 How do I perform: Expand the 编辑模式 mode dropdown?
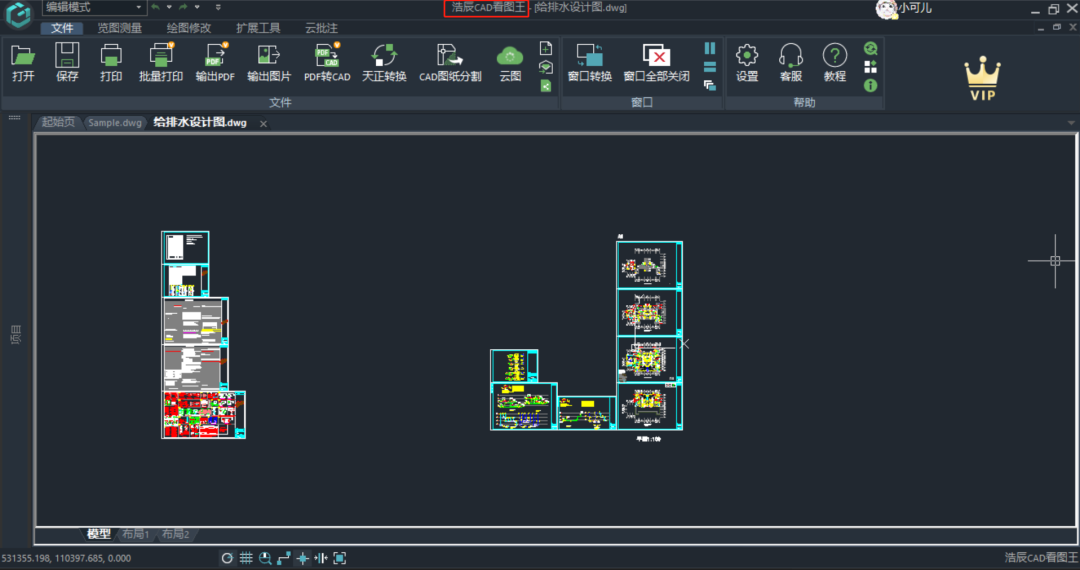[94, 8]
